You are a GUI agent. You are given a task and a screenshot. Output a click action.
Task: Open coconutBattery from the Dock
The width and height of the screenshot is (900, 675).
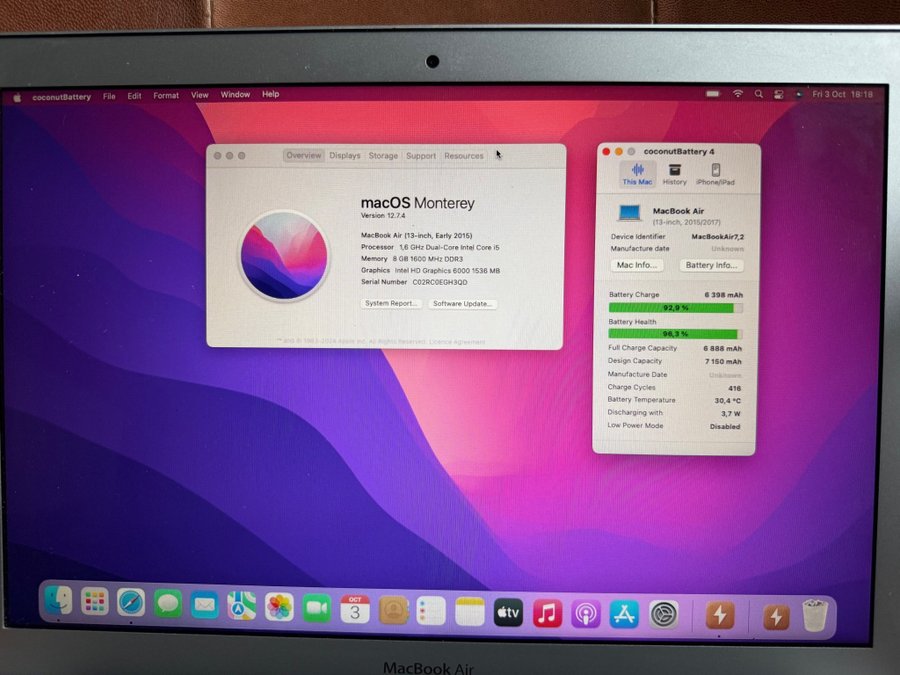tap(719, 613)
